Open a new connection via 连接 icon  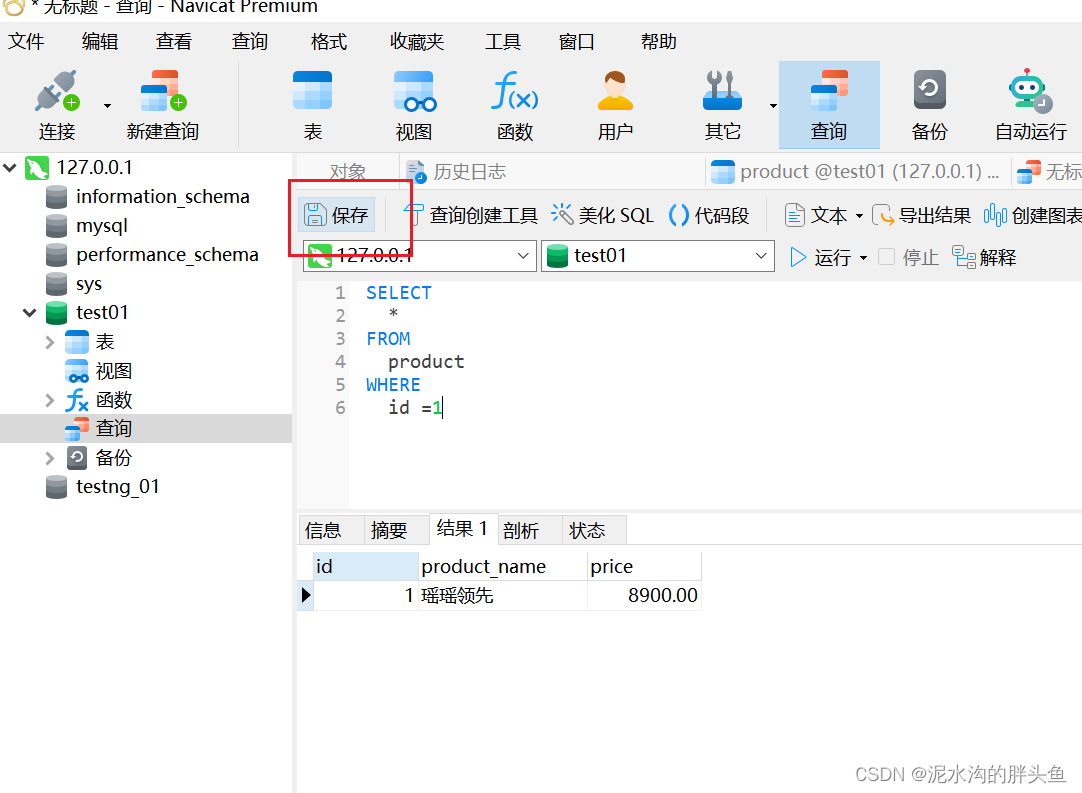(57, 103)
